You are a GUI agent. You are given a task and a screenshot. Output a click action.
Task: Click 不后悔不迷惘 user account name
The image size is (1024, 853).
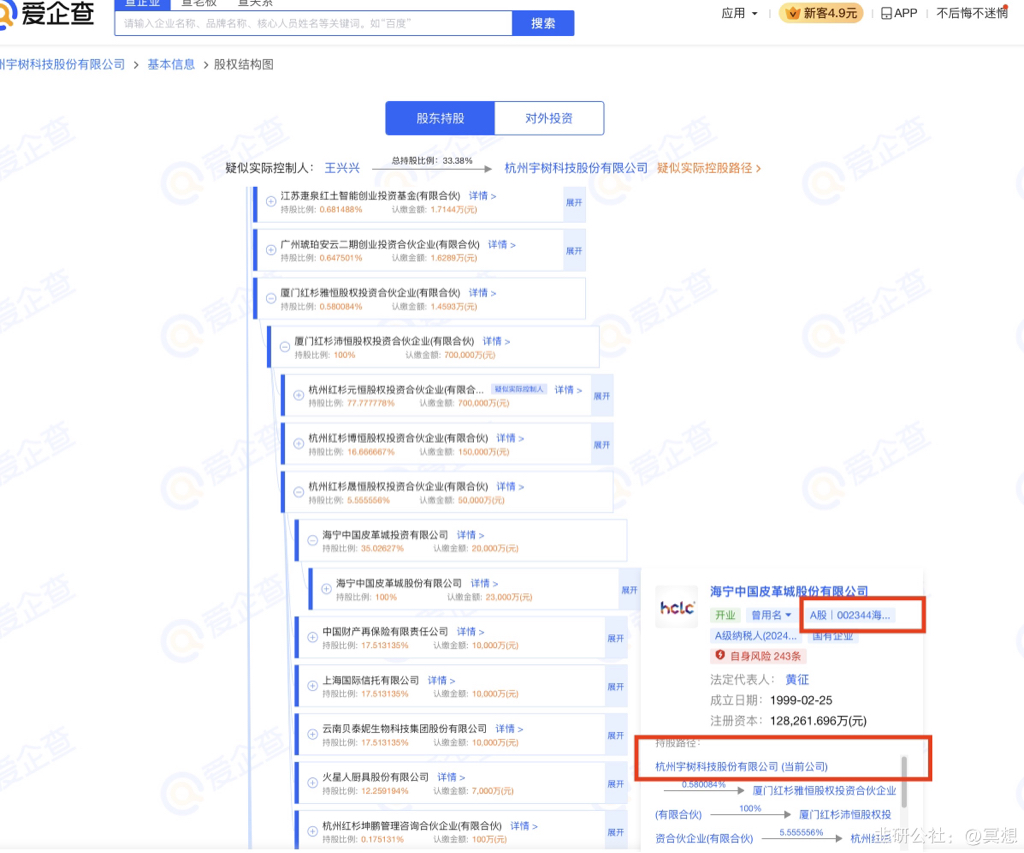[x=972, y=13]
